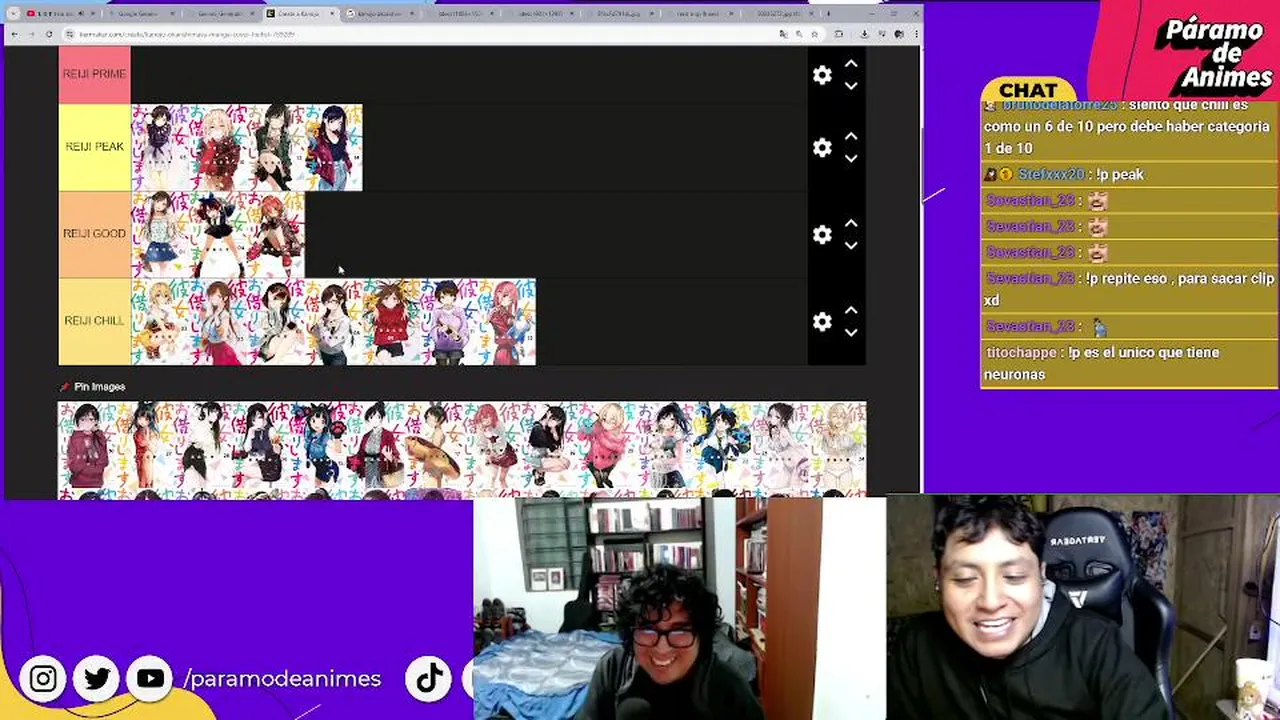This screenshot has width=1280, height=720.
Task: Select magenta-jacket jeans cover in REIJI PEAK
Action: coord(333,147)
